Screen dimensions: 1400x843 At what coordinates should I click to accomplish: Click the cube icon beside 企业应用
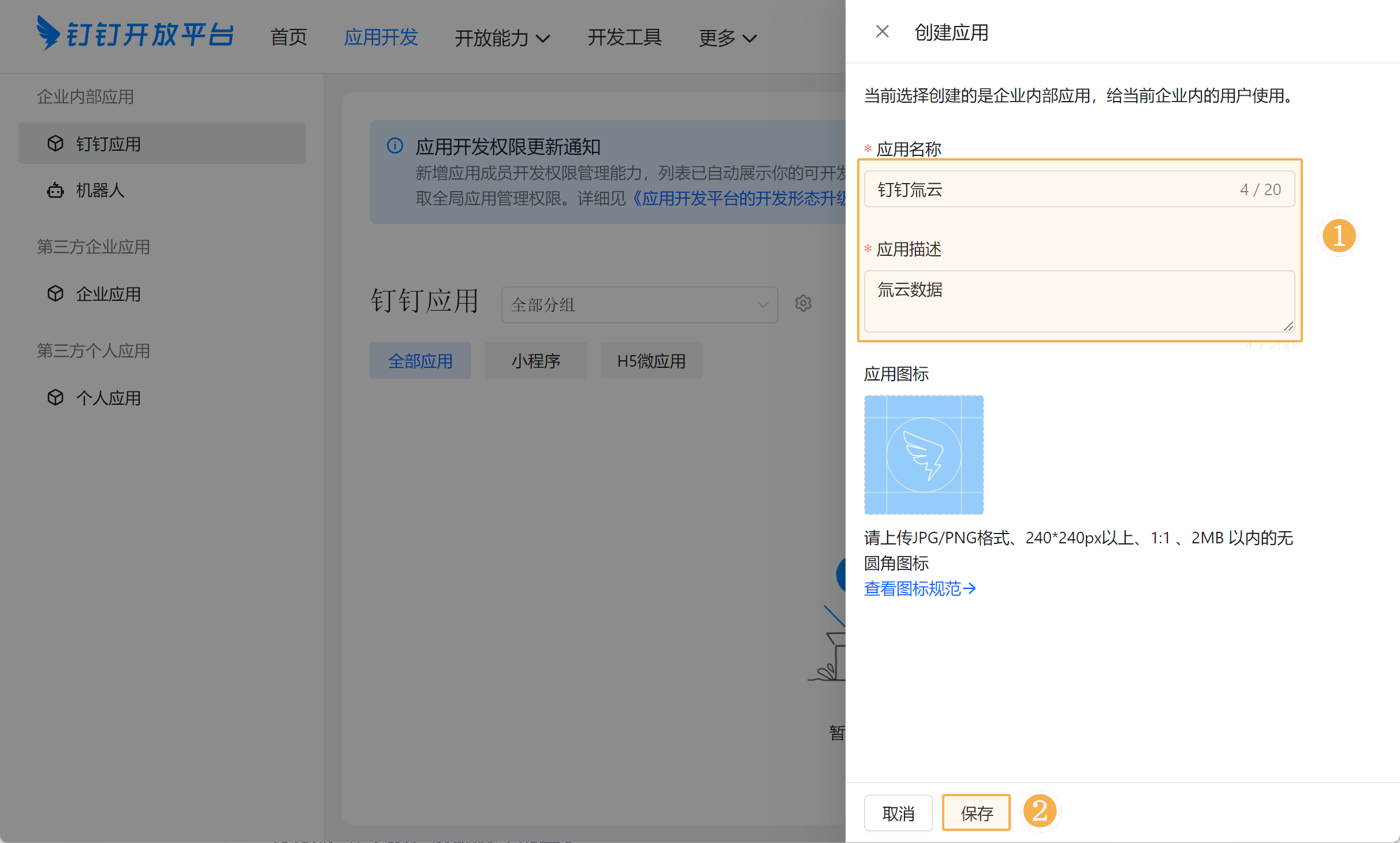[x=55, y=294]
